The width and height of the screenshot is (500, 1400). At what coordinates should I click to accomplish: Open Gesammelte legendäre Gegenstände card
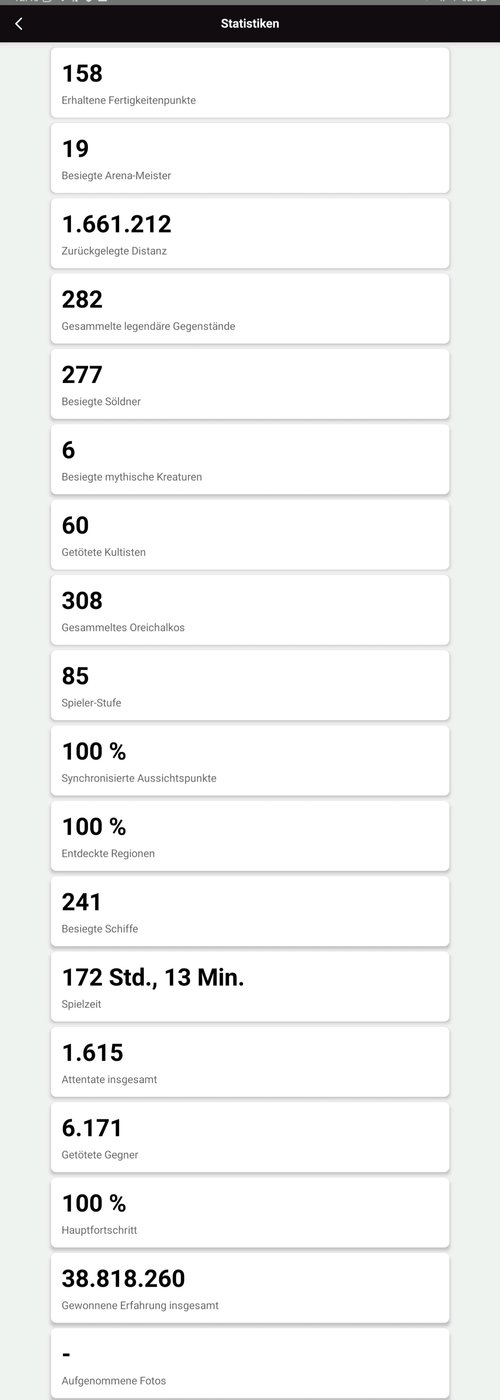250,308
